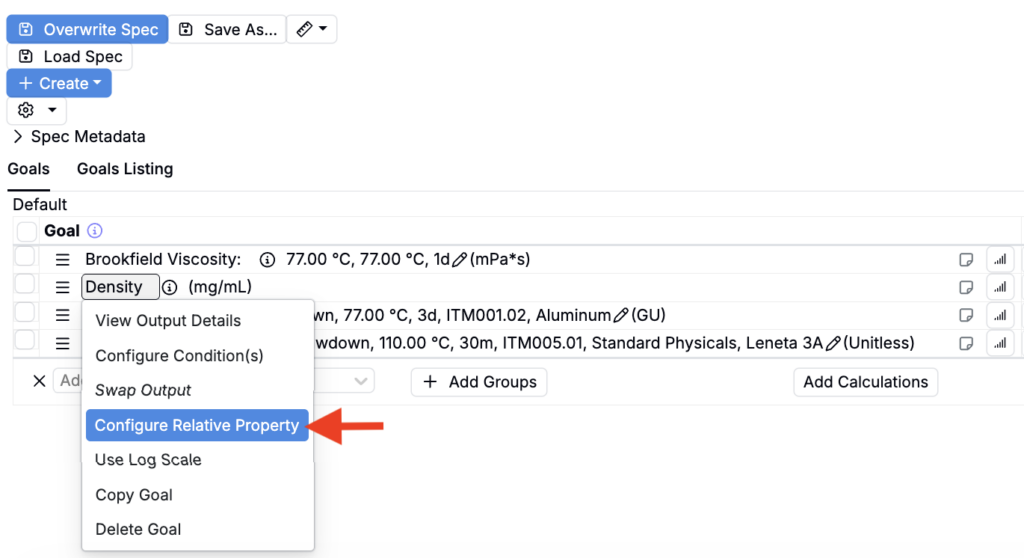Open chart icon for Brookfield Viscosity row
1024x558 pixels.
click(x=1000, y=260)
